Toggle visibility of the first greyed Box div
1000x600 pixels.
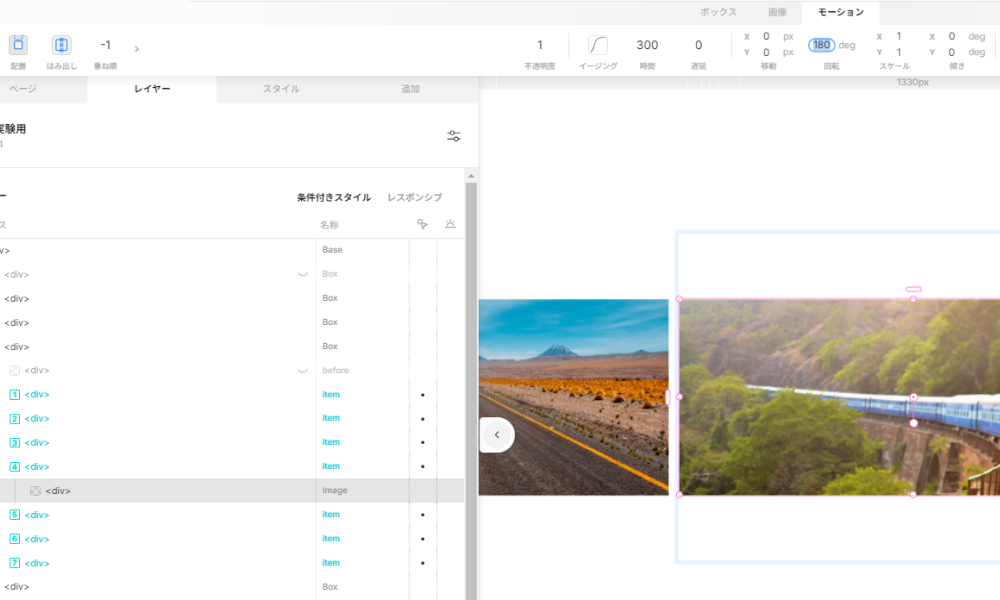pyautogui.click(x=302, y=274)
